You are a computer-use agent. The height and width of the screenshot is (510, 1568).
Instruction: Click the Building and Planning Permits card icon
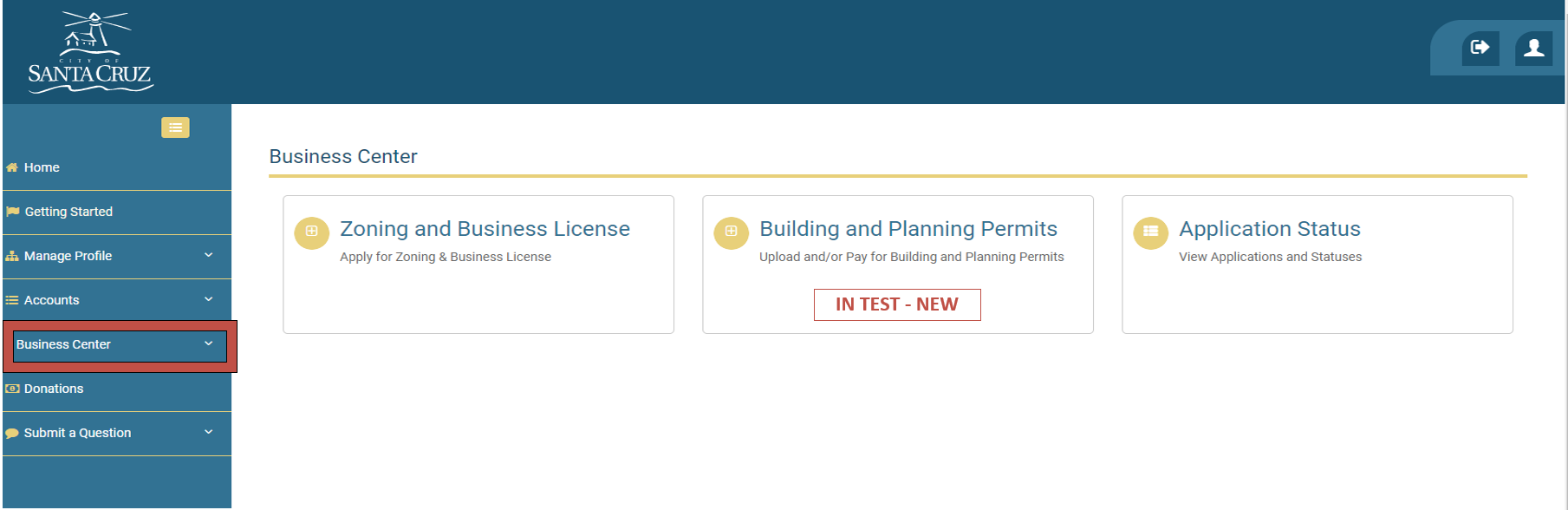coord(731,232)
